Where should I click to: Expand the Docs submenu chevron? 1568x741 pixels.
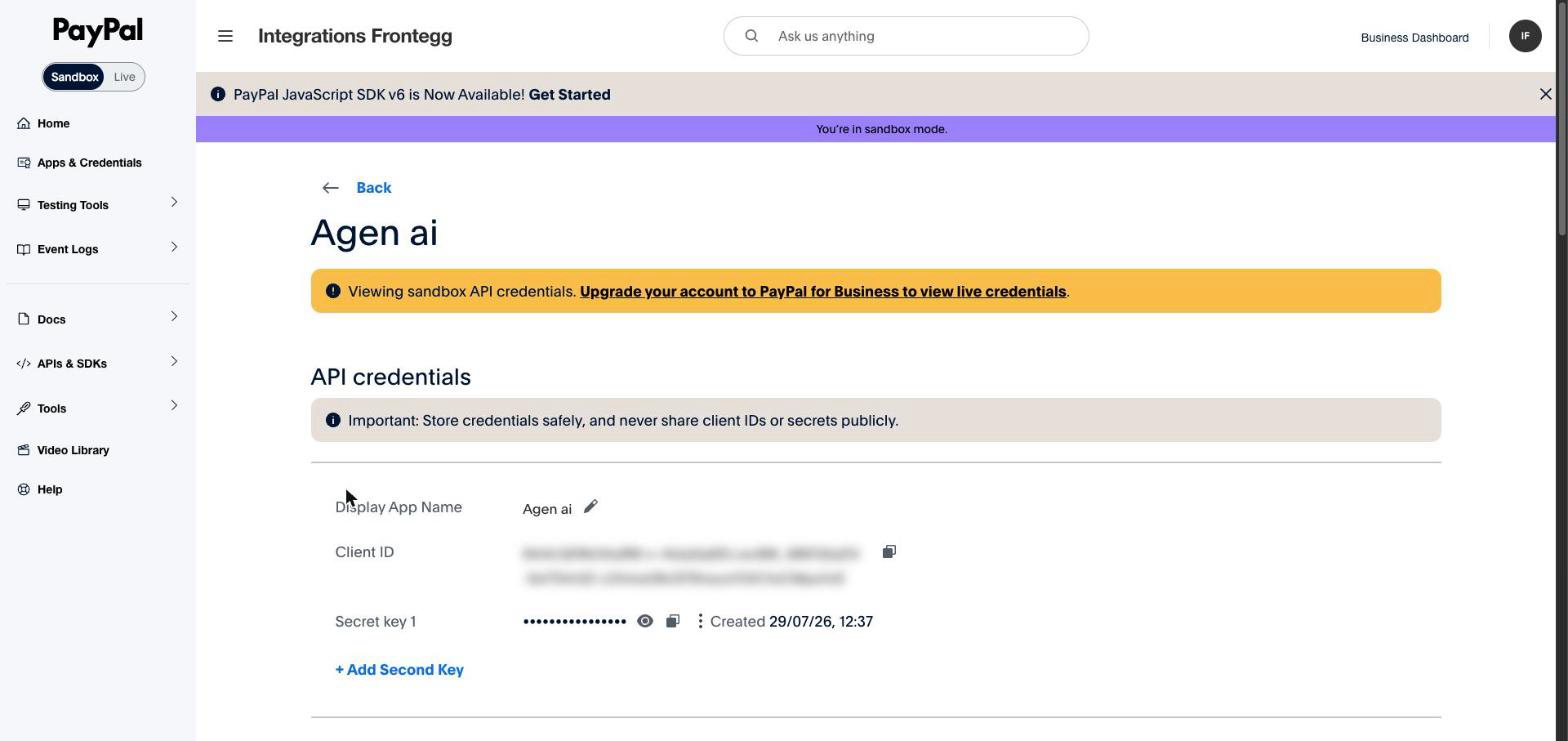[174, 317]
